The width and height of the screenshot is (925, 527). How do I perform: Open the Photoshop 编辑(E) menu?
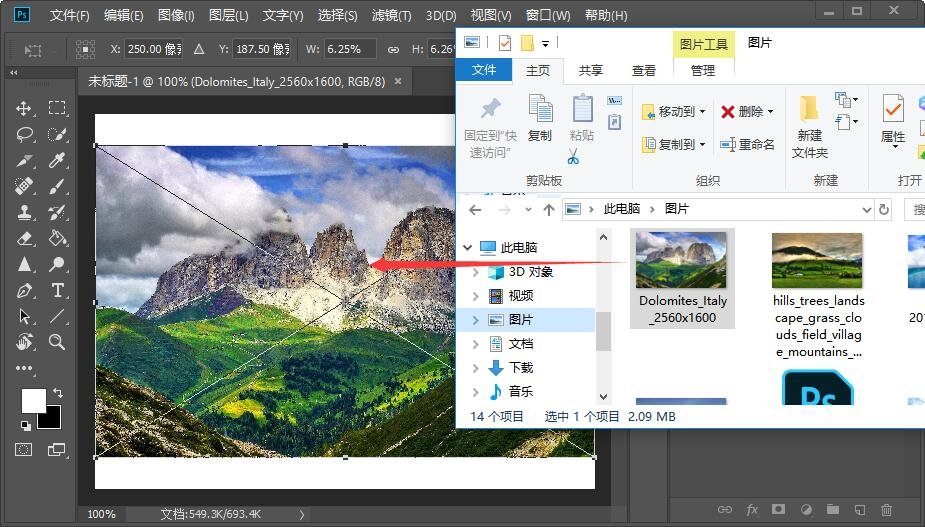click(x=123, y=15)
